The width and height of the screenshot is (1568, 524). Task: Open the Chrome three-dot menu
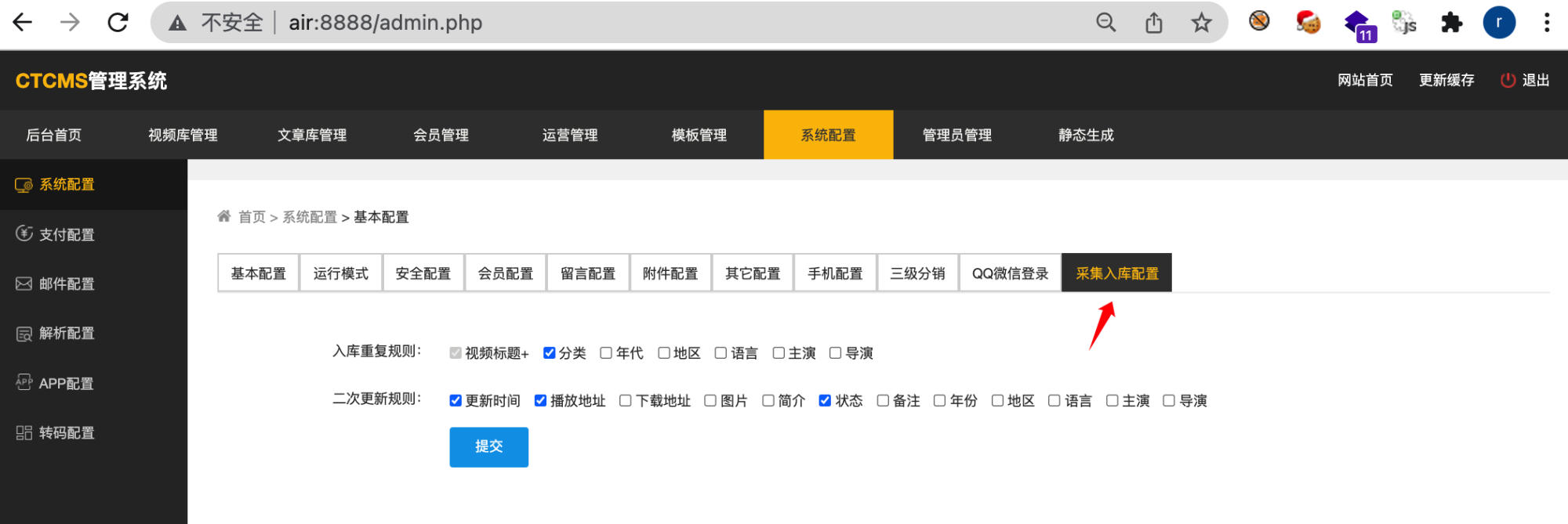[x=1547, y=22]
